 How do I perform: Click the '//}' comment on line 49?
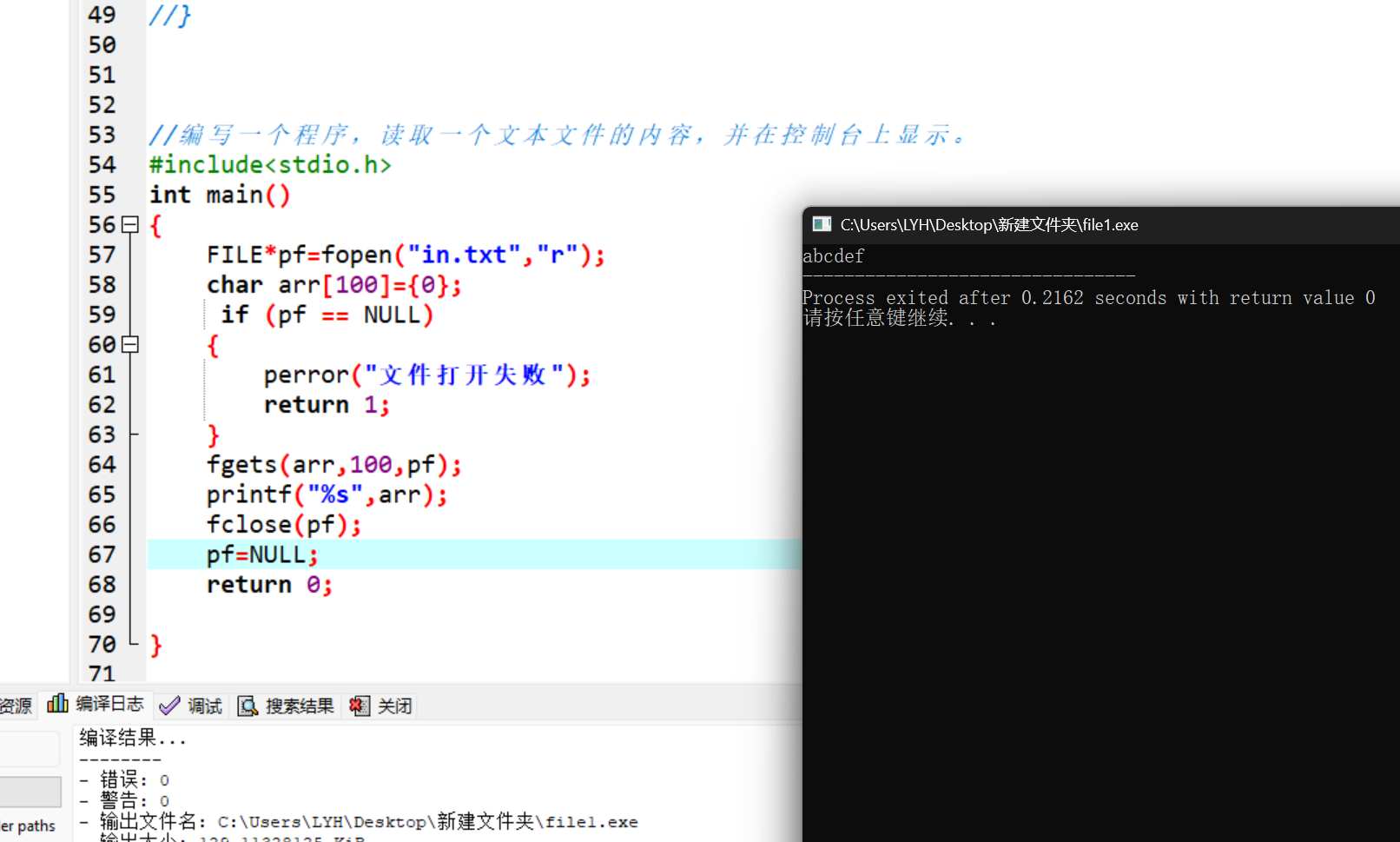170,15
